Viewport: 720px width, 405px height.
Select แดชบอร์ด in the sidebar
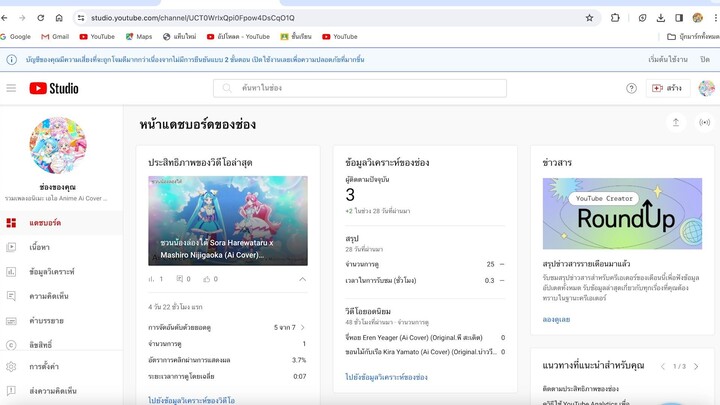(x=62, y=223)
